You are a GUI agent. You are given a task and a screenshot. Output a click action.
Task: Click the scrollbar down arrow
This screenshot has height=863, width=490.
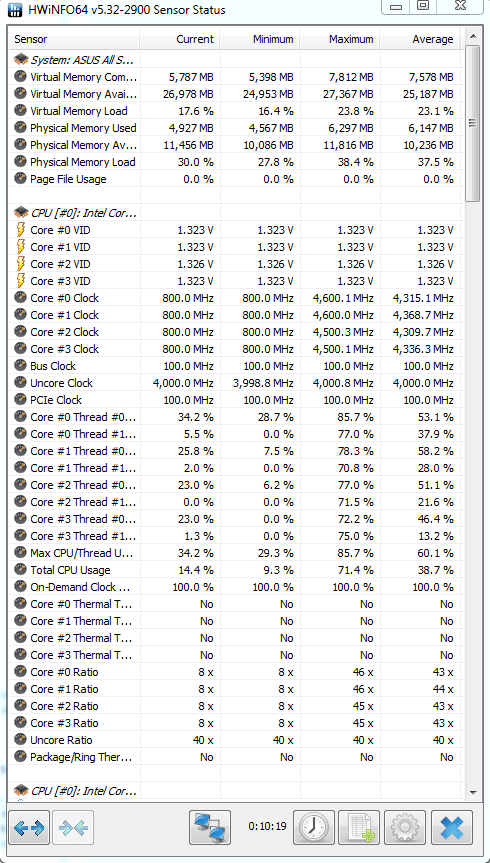click(x=472, y=793)
